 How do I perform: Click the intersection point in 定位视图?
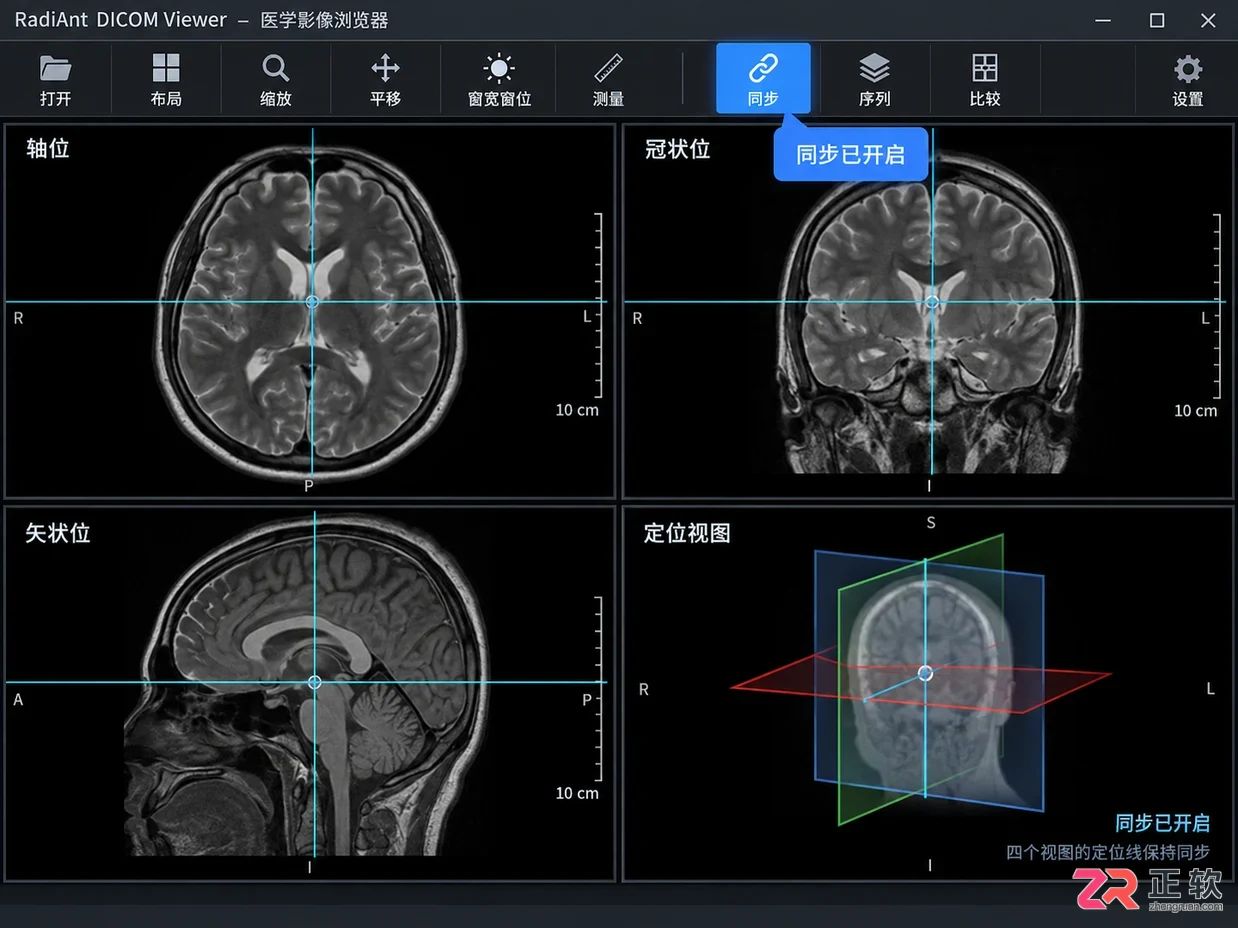(925, 673)
